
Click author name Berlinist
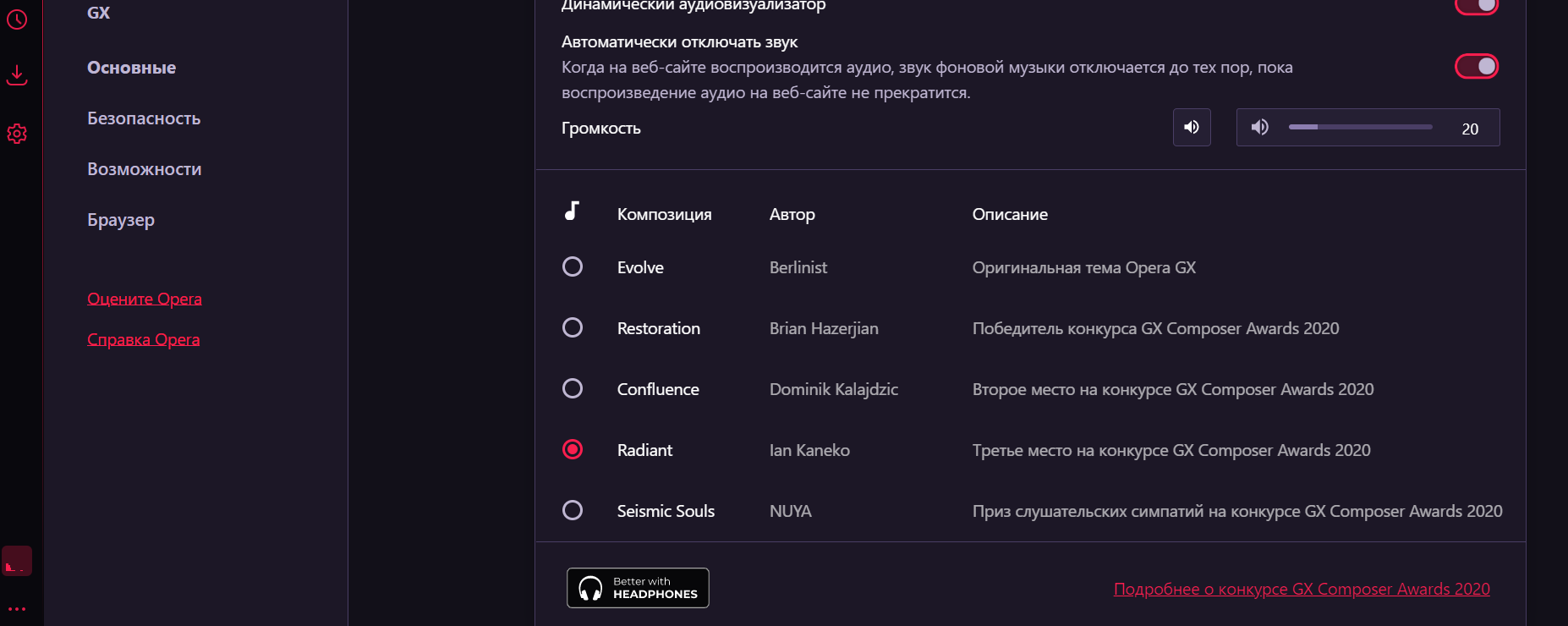tap(798, 267)
